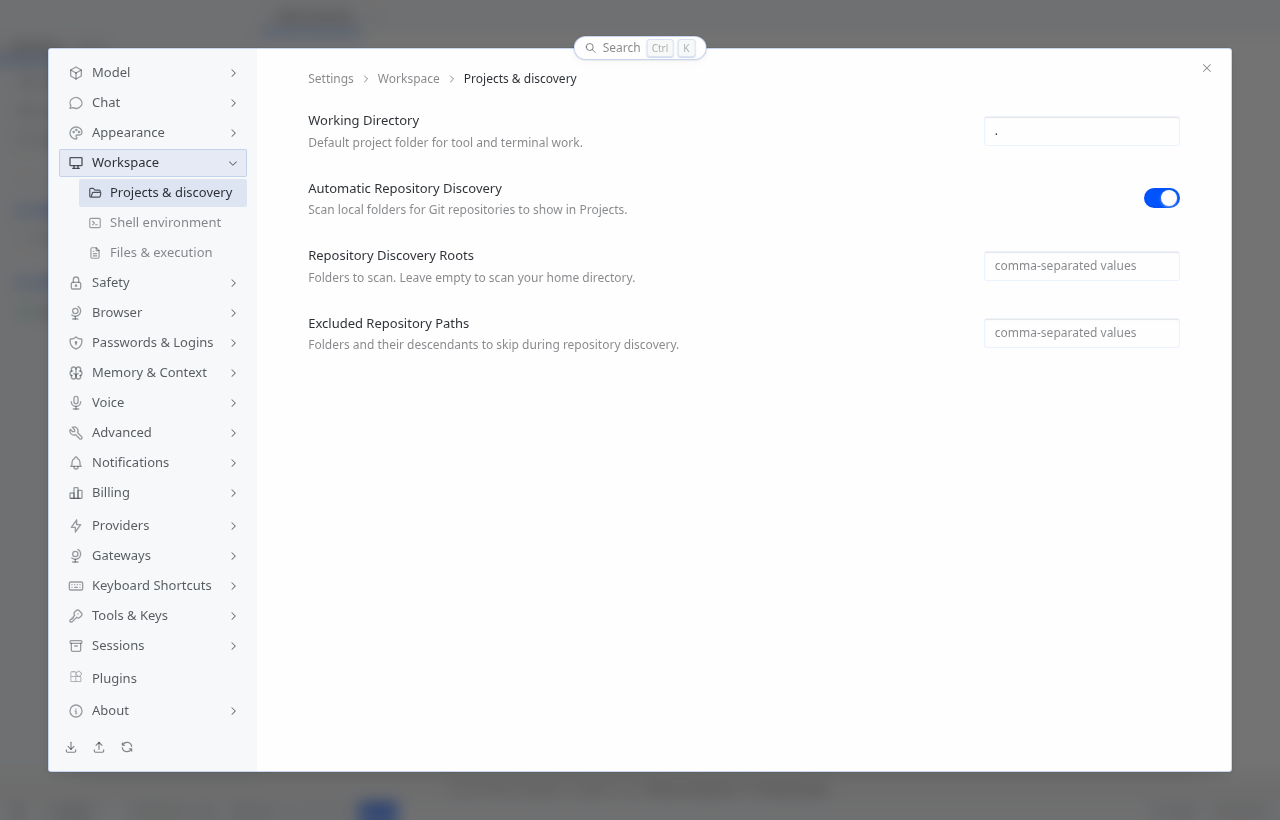This screenshot has width=1280, height=820.
Task: Click the Passwords & Logins shield icon
Action: pos(76,343)
